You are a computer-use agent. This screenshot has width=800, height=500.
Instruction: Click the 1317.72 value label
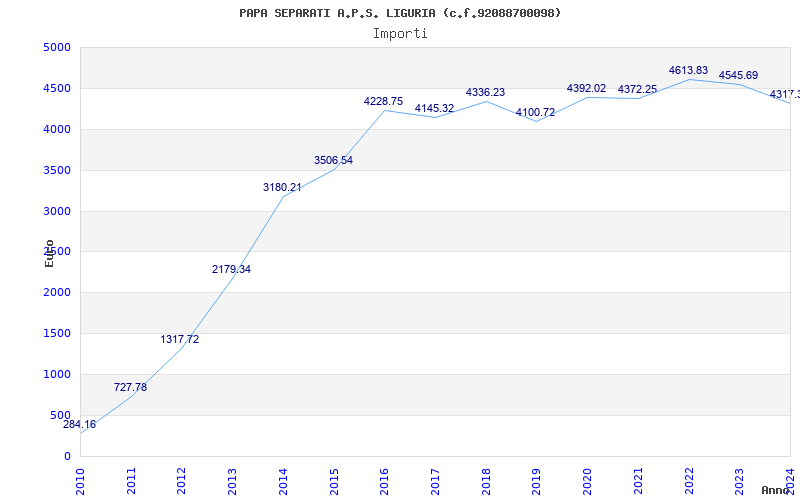pos(180,339)
